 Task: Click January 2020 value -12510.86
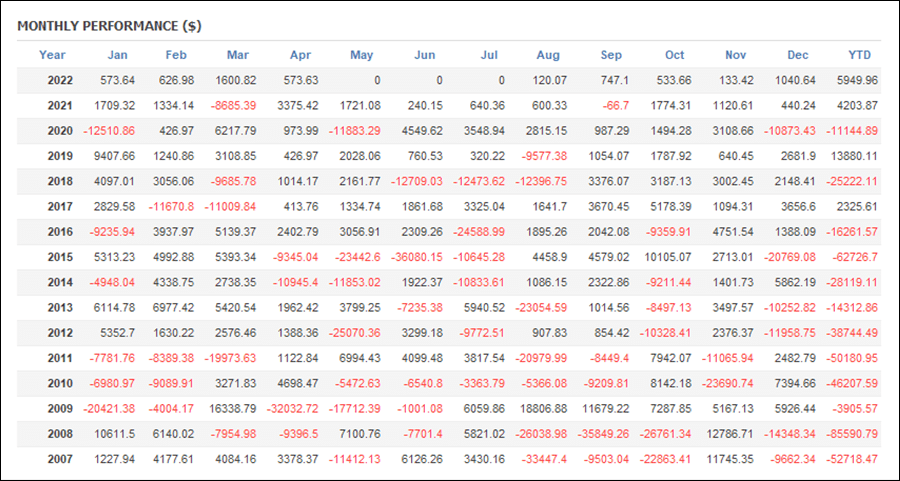tap(109, 131)
